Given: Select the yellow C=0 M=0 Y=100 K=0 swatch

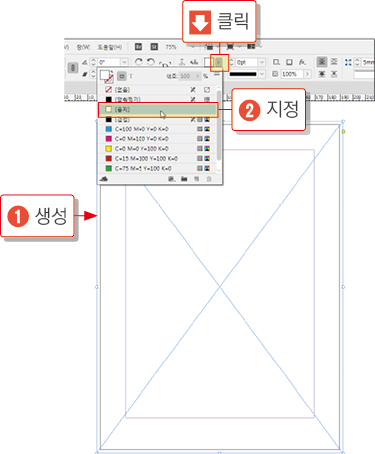Looking at the screenshot, I should (158, 149).
